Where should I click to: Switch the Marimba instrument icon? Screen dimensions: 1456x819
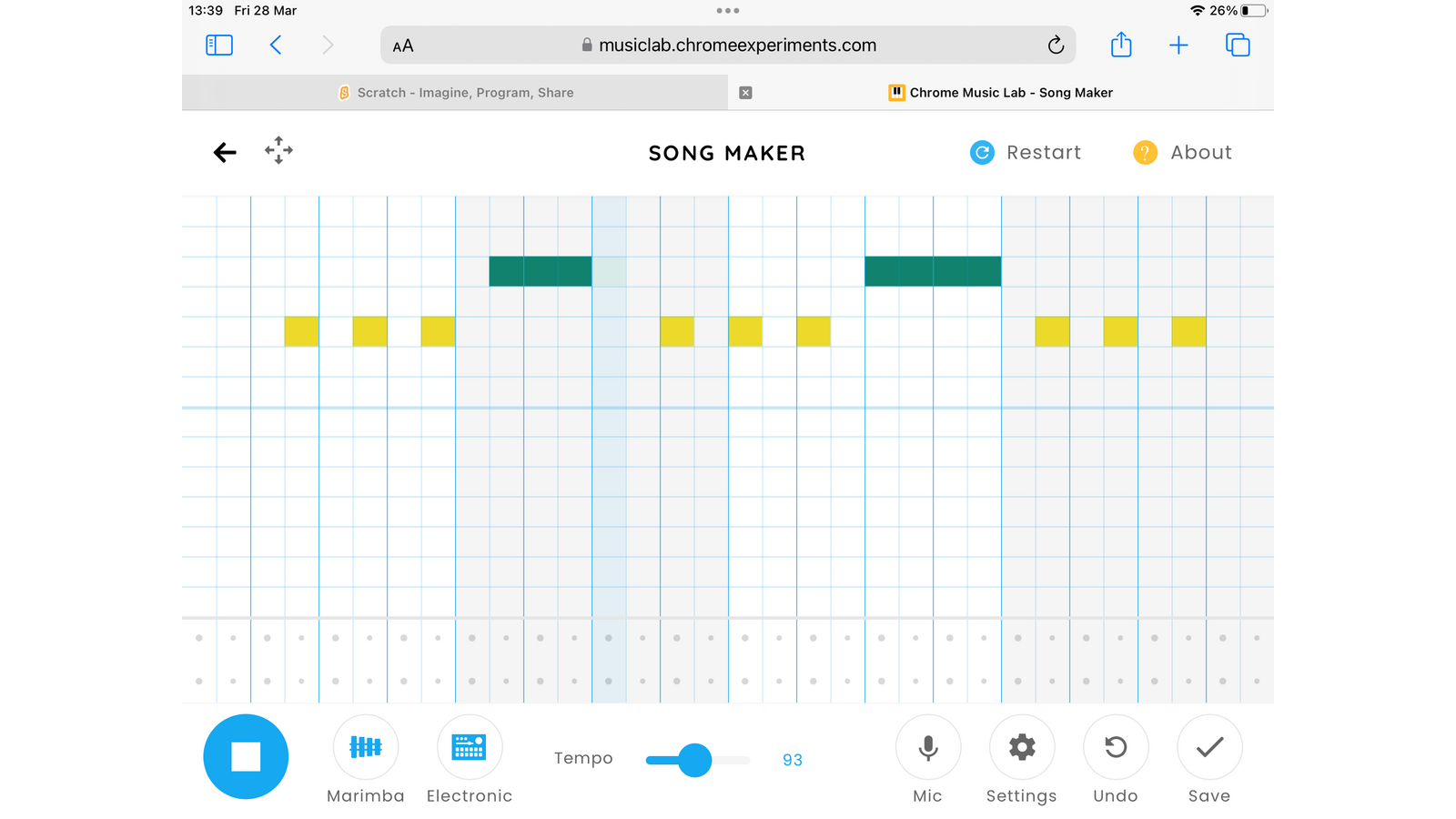(365, 747)
